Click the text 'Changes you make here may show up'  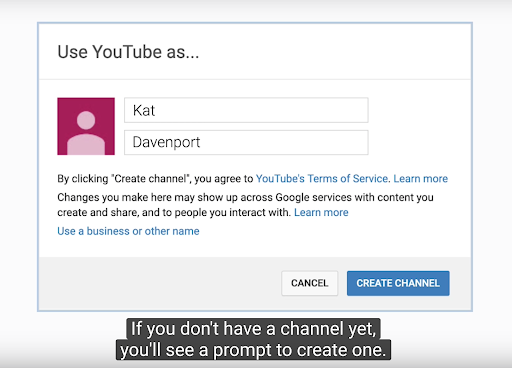147,197
